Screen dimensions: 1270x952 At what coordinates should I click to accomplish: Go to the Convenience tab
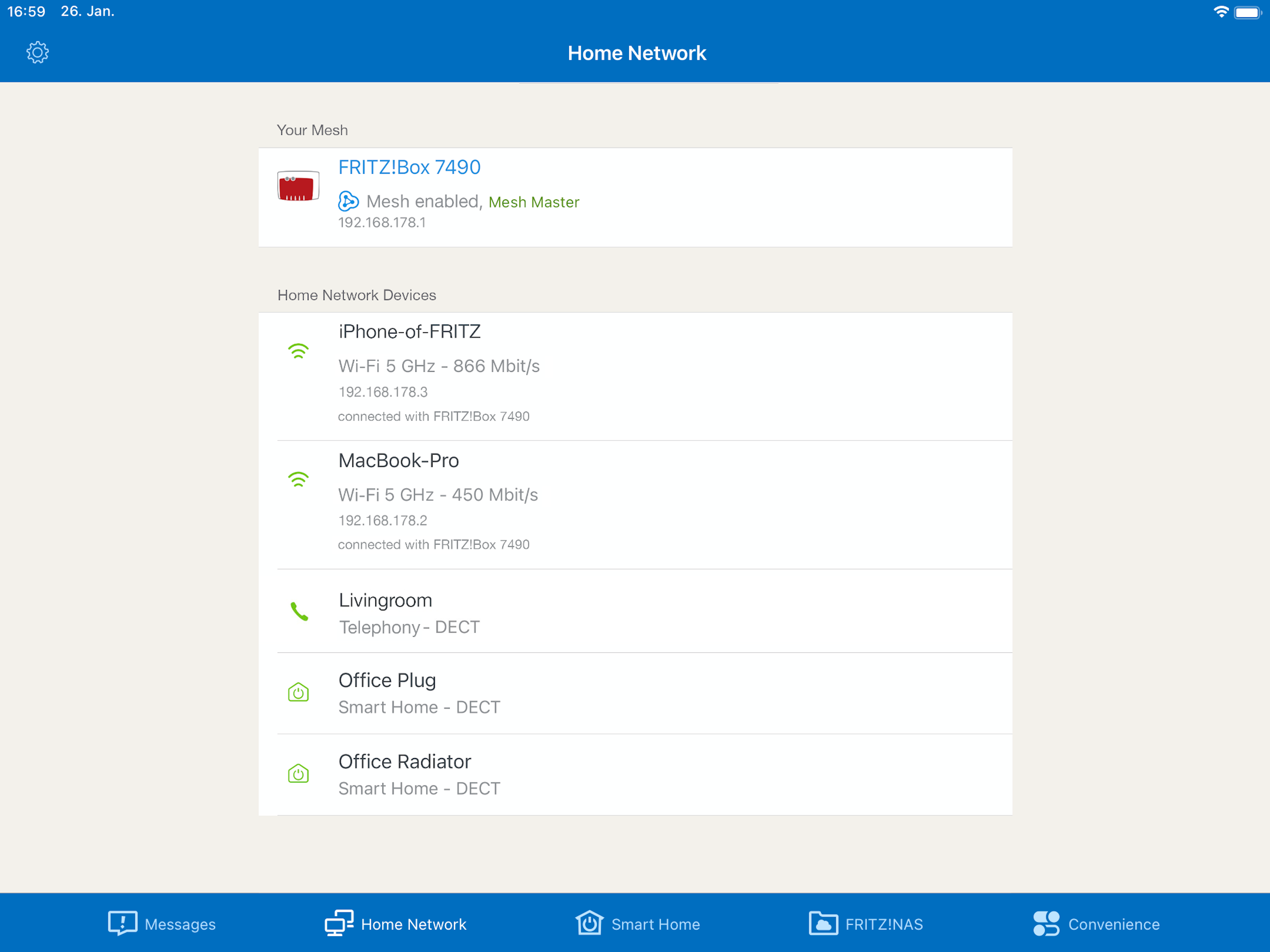1096,923
